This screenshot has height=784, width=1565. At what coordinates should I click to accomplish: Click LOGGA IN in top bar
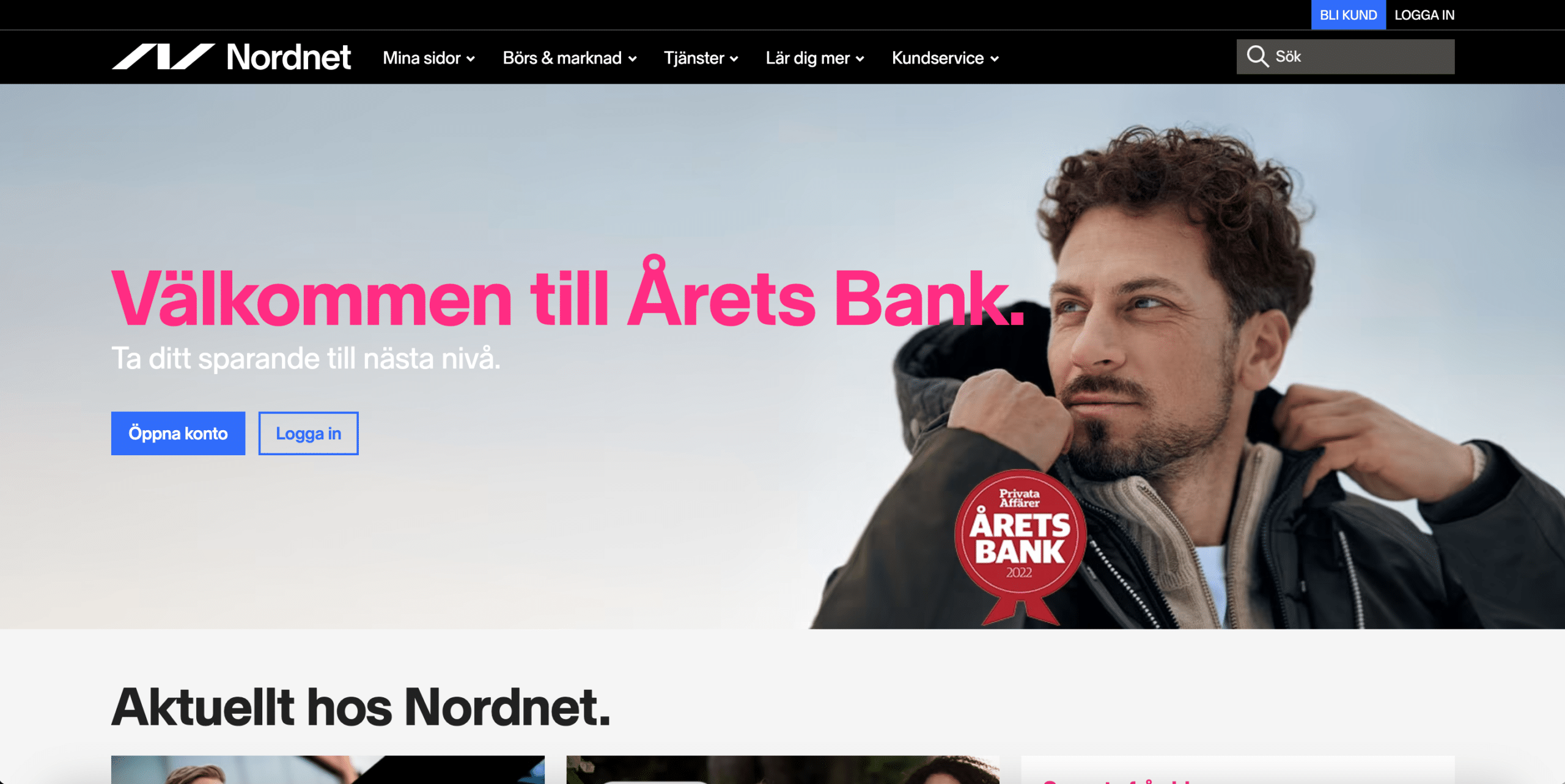1424,15
